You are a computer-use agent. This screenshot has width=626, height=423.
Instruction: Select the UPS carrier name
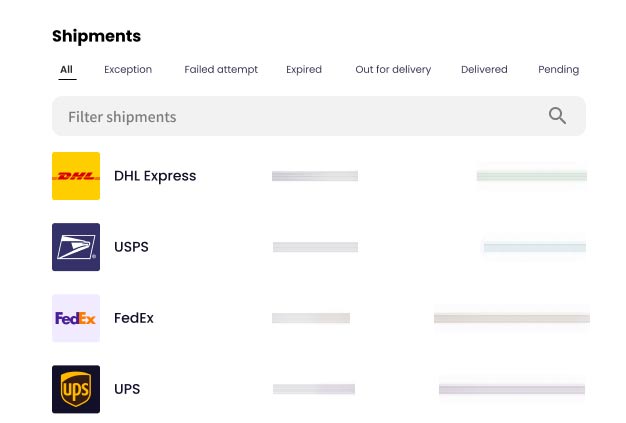coord(127,389)
